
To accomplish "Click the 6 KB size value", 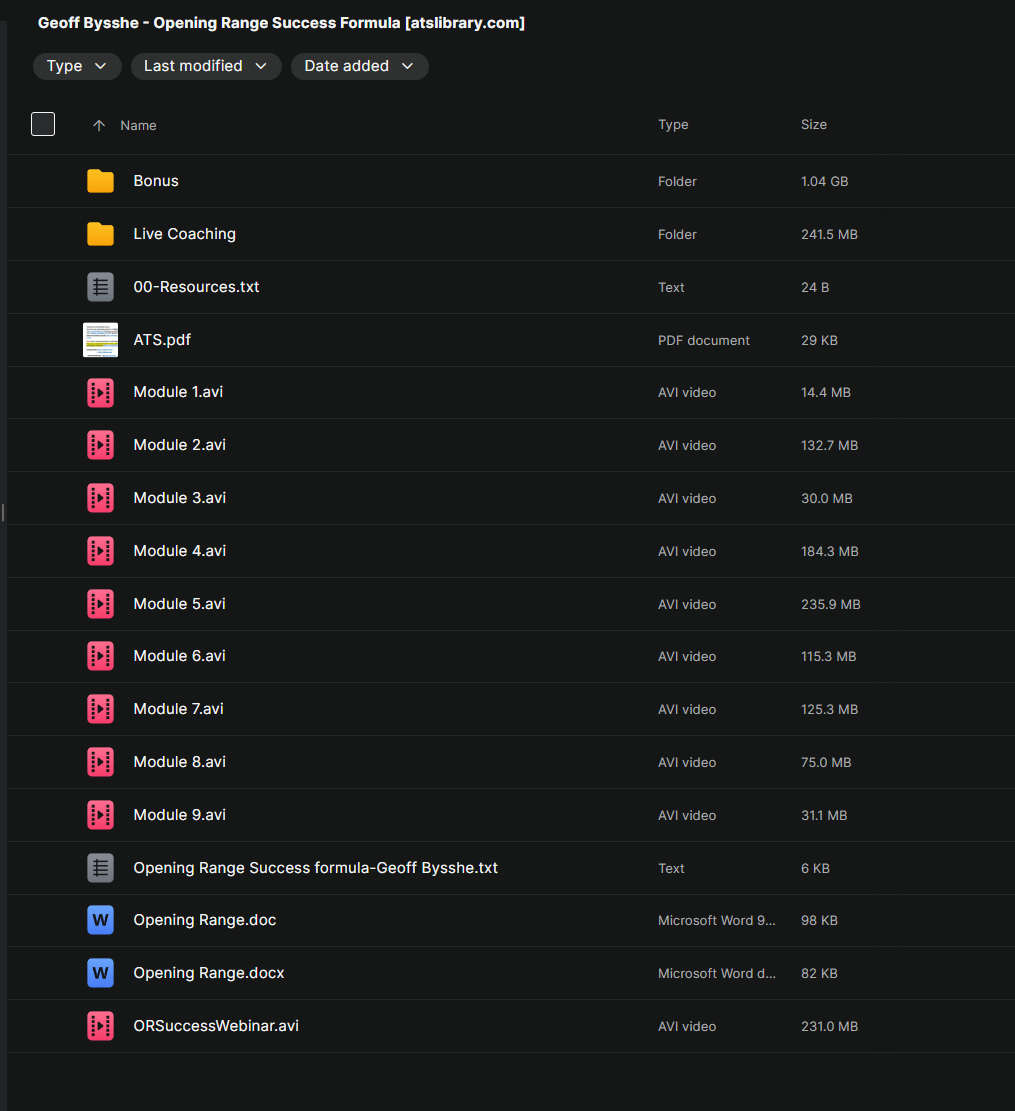I will pyautogui.click(x=815, y=869).
